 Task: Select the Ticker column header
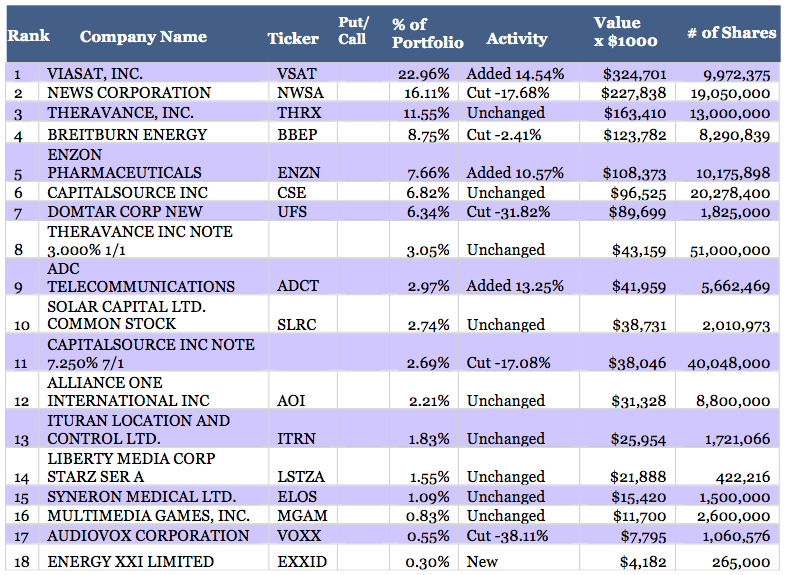point(293,39)
